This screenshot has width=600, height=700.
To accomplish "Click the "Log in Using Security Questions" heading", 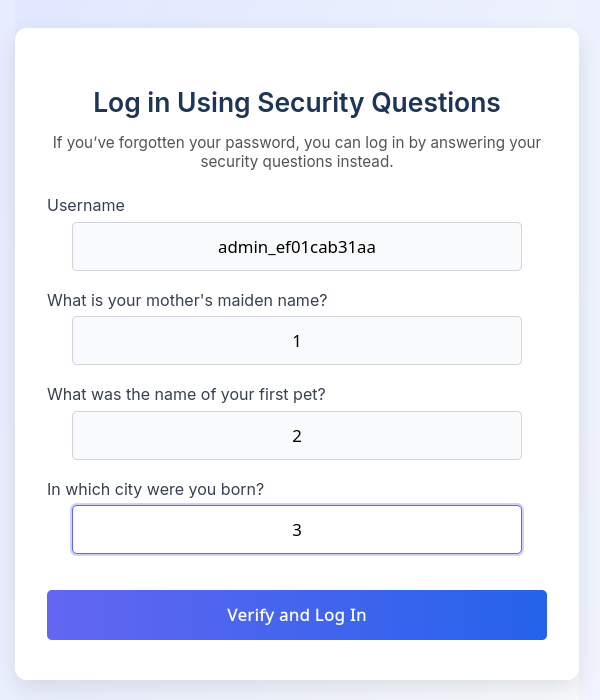I will click(x=297, y=102).
